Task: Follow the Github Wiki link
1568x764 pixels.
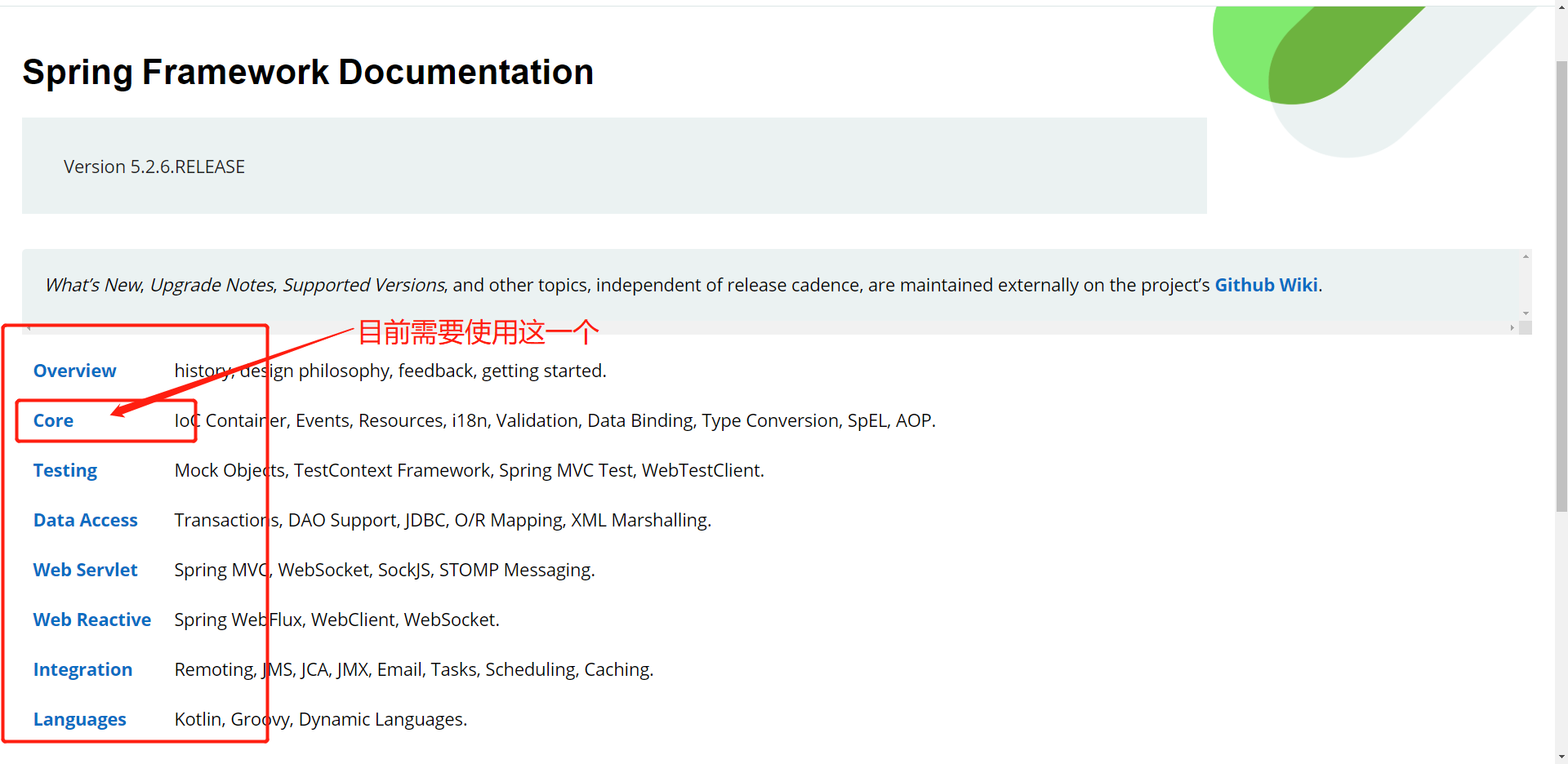Action: pyautogui.click(x=1266, y=285)
